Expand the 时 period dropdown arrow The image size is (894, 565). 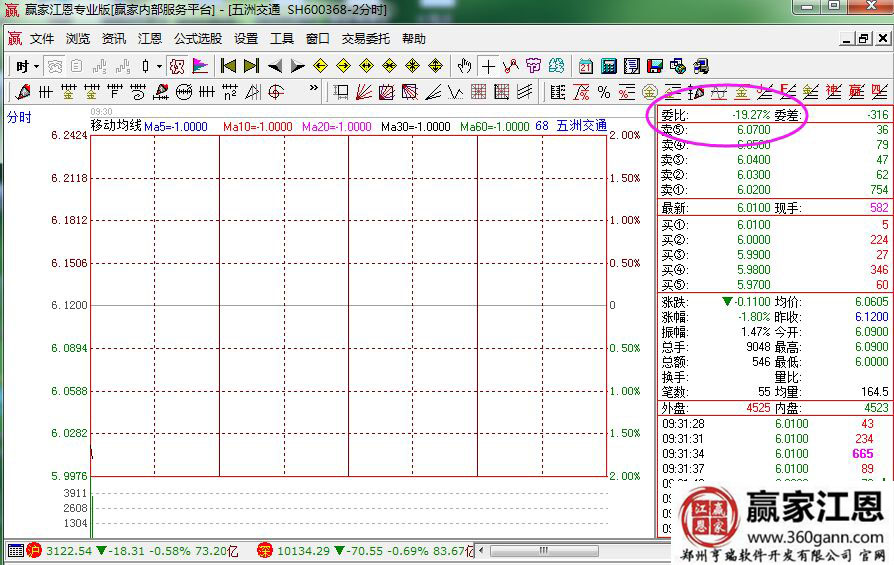click(37, 67)
